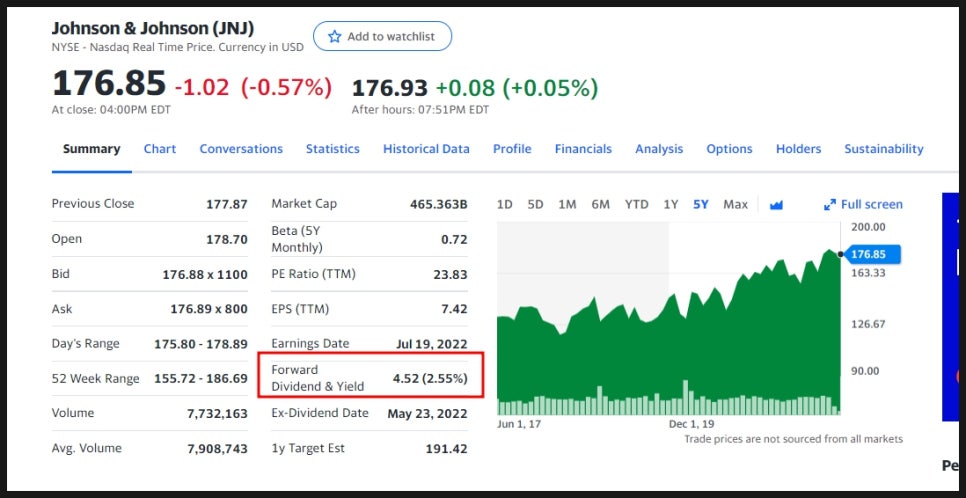Image resolution: width=966 pixels, height=498 pixels.
Task: Select Max chart range
Action: point(736,205)
